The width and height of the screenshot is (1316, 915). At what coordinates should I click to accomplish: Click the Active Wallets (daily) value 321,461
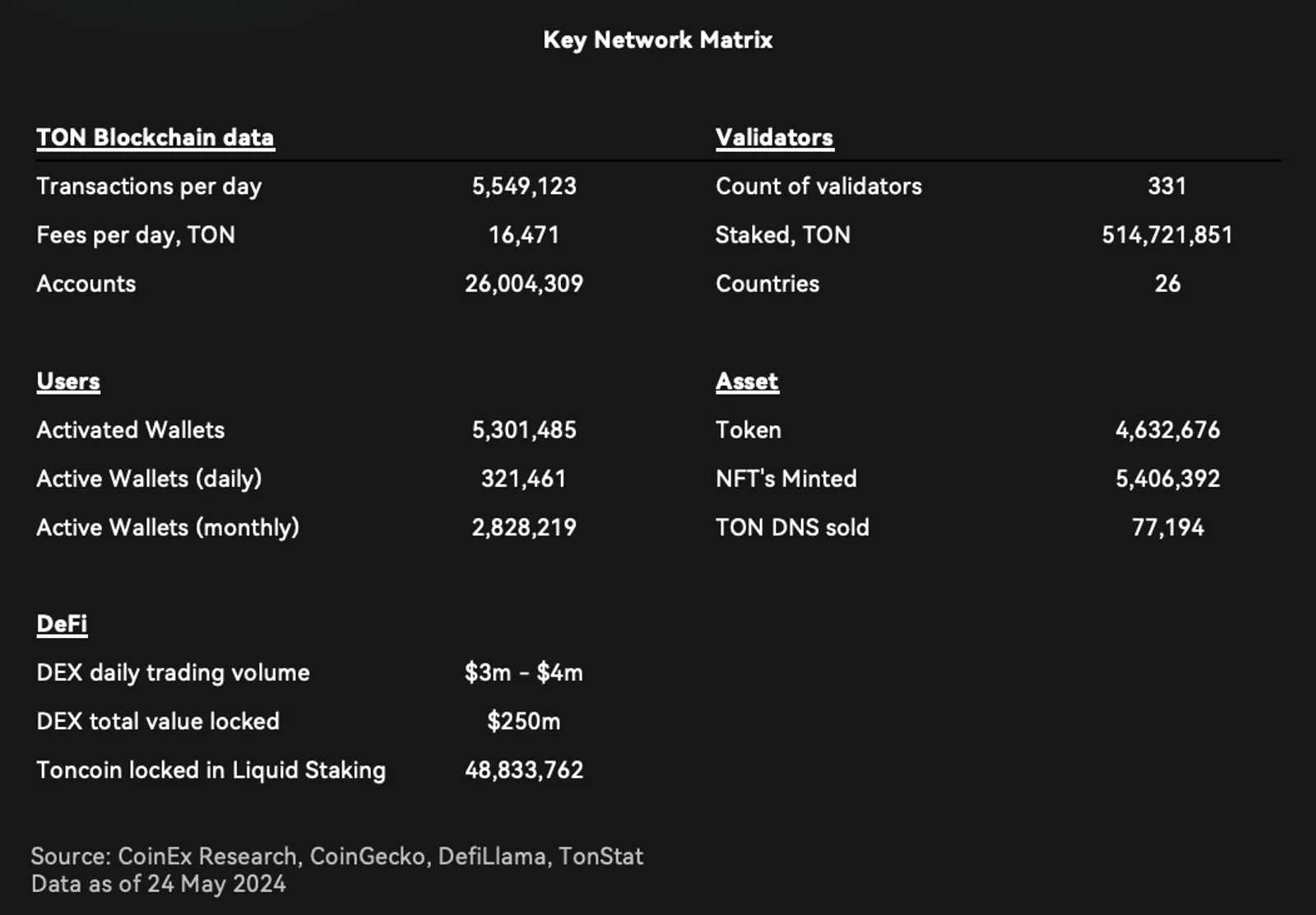coord(524,478)
